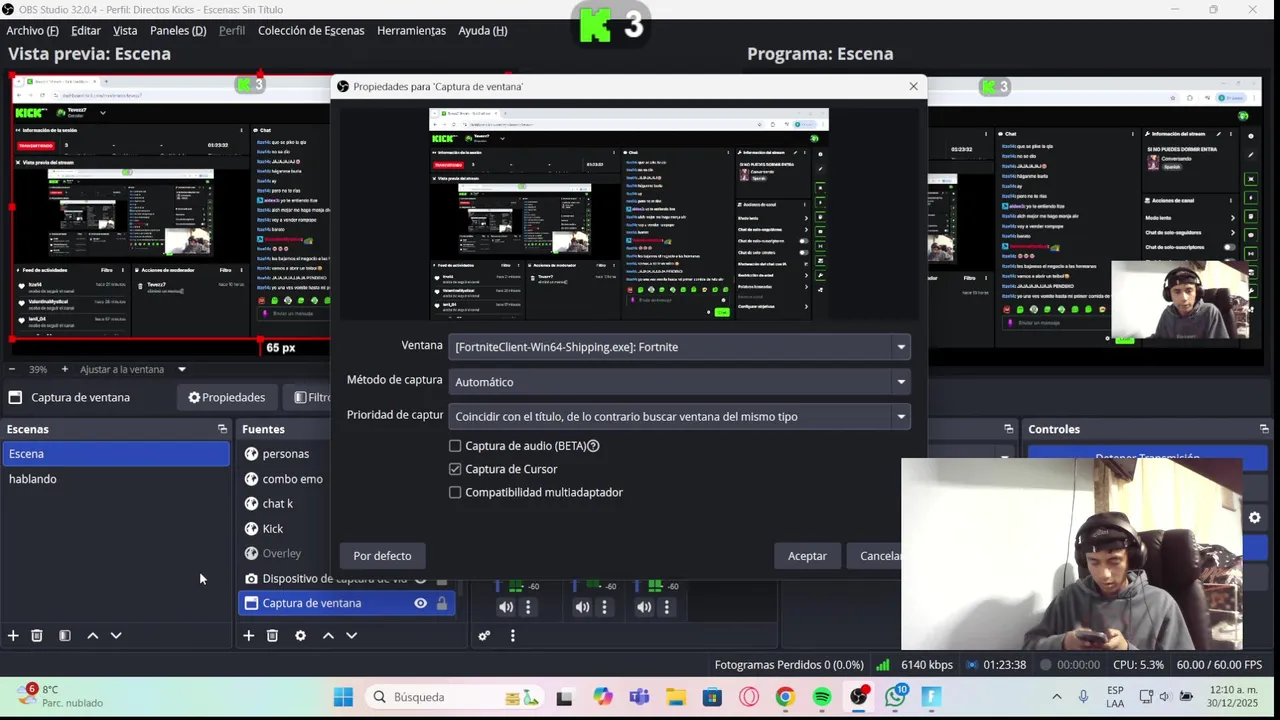Select the hablando scene
Image resolution: width=1280 pixels, height=720 pixels.
point(116,479)
